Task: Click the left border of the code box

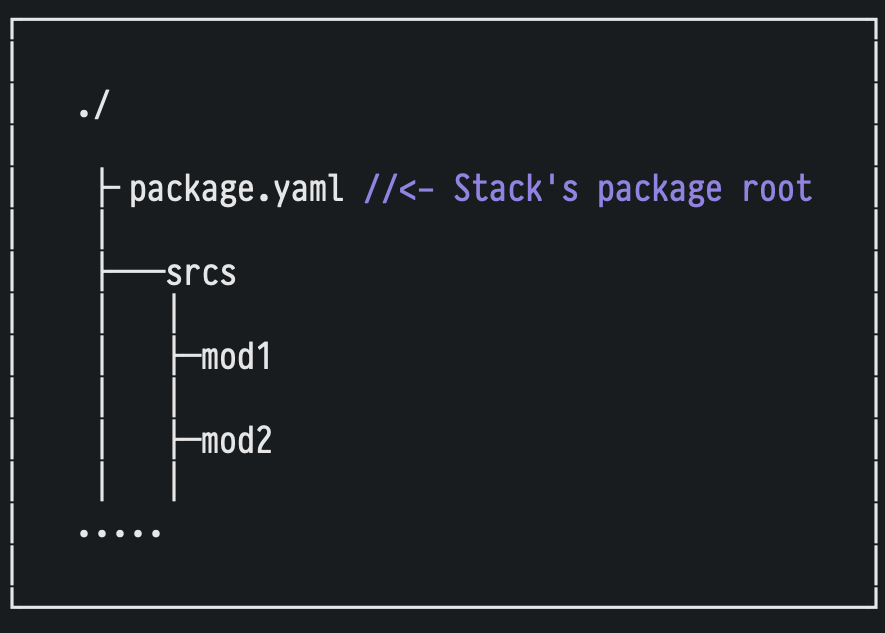Action: click(x=11, y=312)
